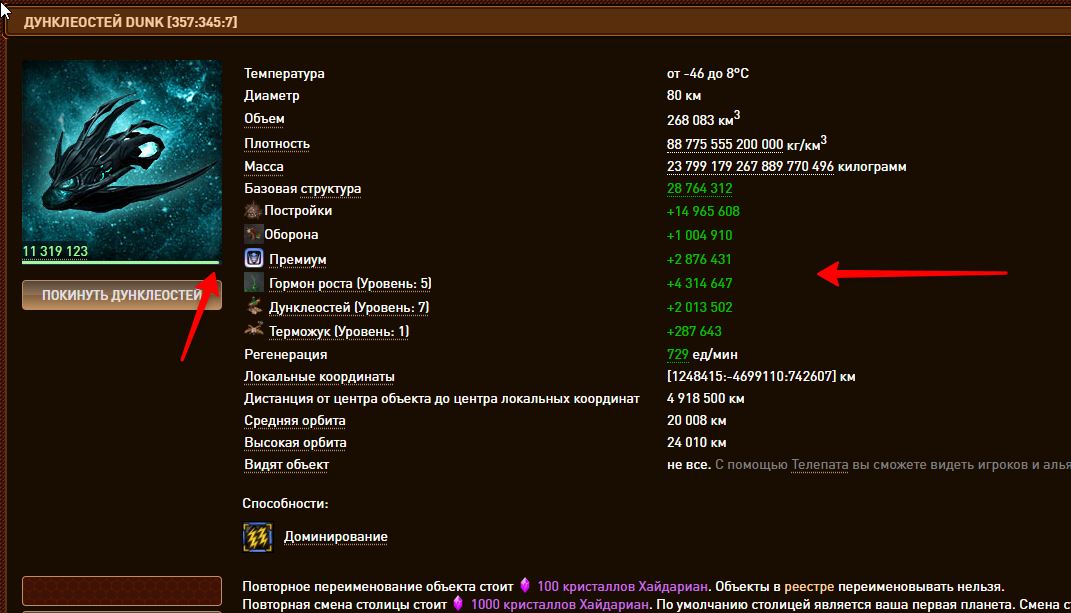Click the crystal icon beside 1000 кристаллов
Viewport: 1071px width, 613px height.
tap(459, 604)
